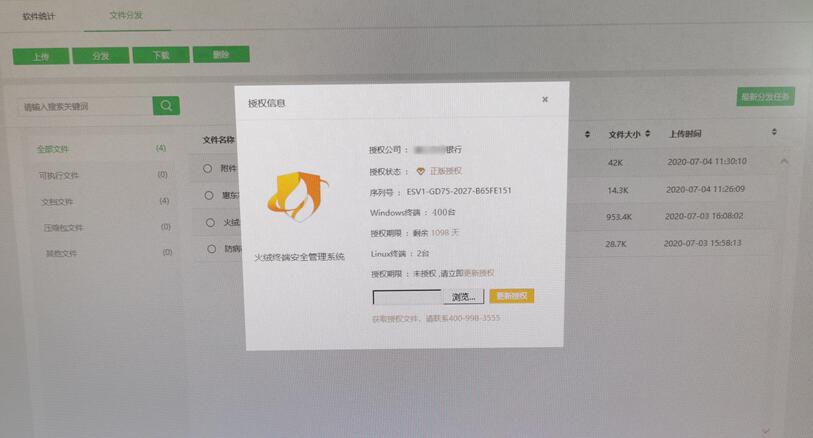The width and height of the screenshot is (813, 438).
Task: Click the Huorong flame shield logo
Action: (x=297, y=196)
